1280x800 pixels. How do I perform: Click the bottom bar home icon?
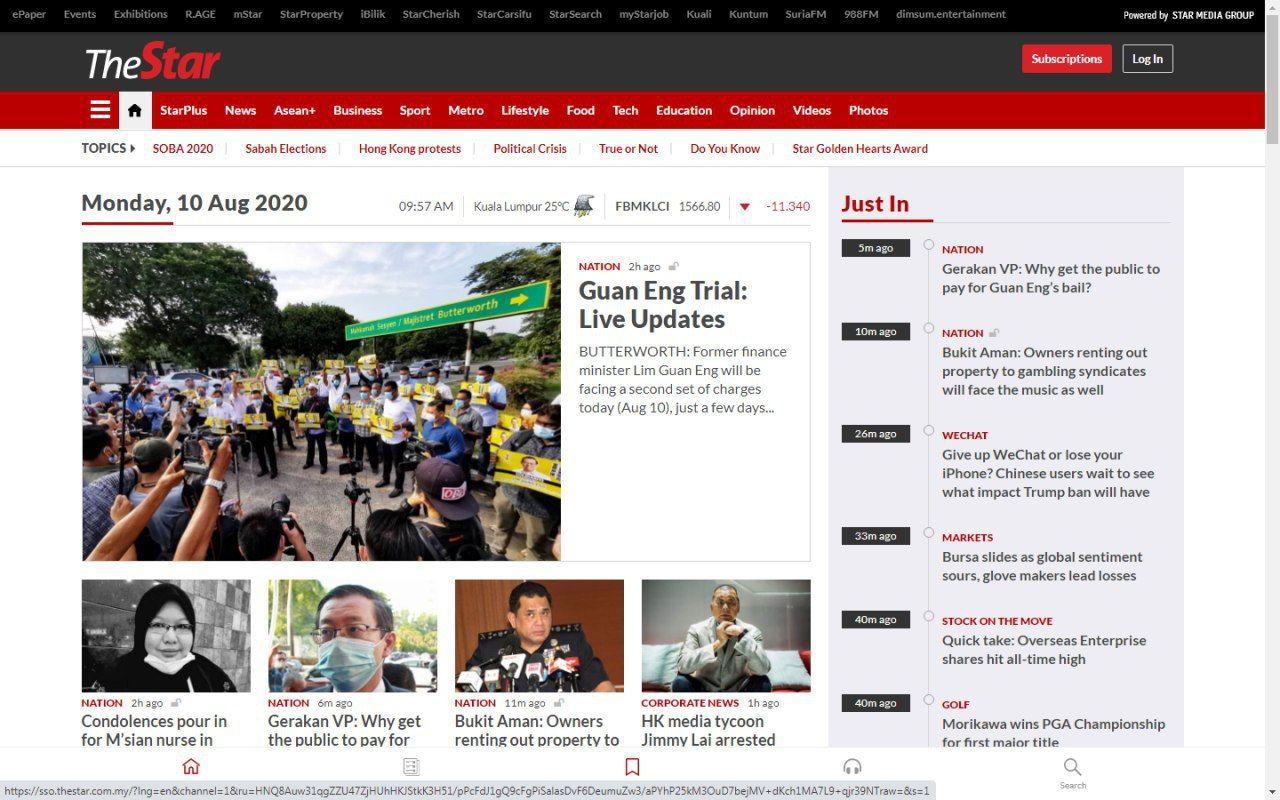[x=191, y=767]
